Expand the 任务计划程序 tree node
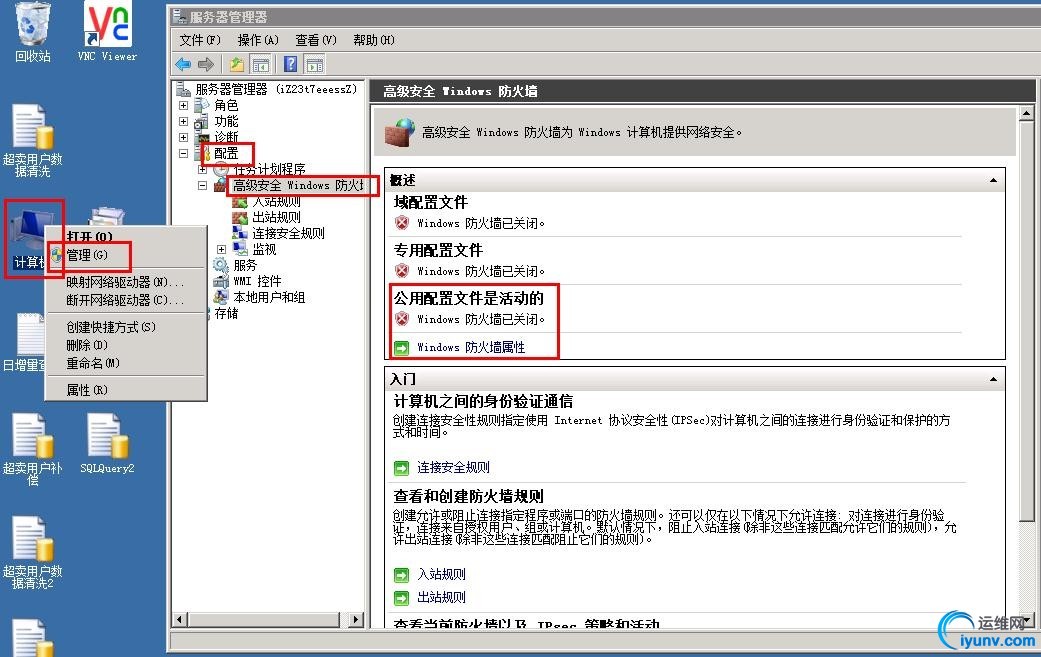This screenshot has height=657, width=1041. [202, 169]
